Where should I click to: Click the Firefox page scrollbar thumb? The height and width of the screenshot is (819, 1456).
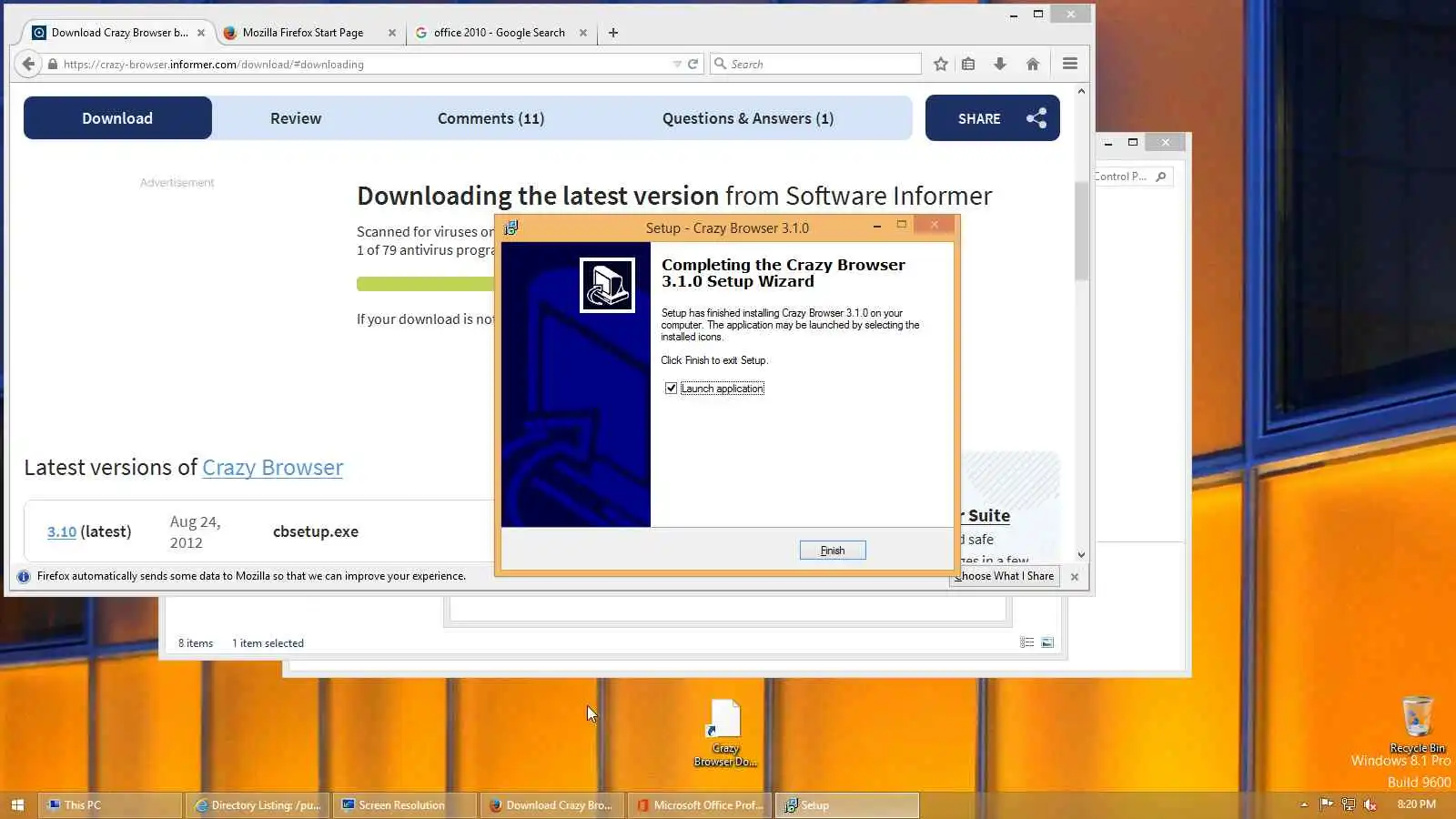pyautogui.click(x=1081, y=231)
